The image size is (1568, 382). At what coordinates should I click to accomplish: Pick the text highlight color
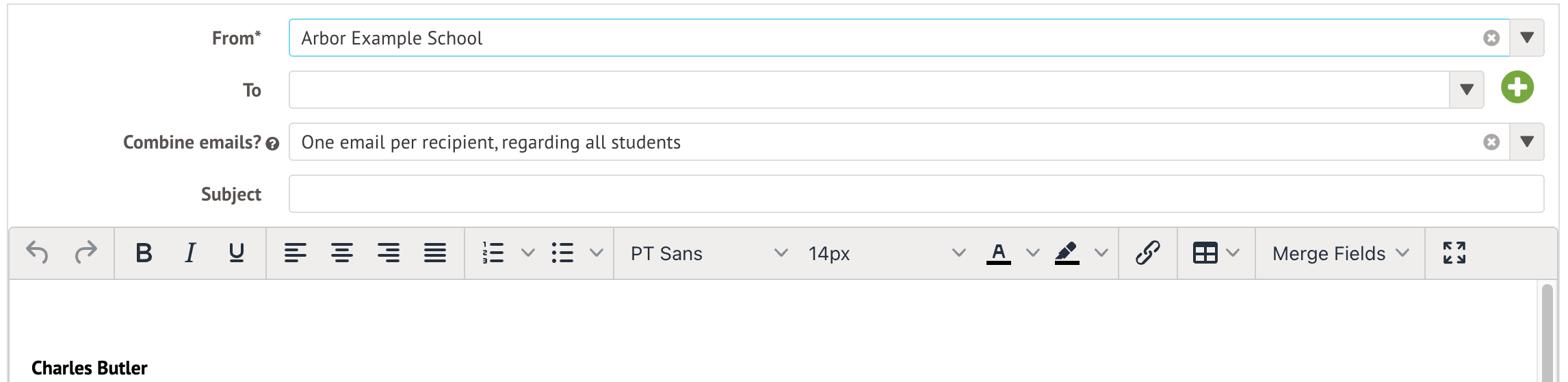[x=1067, y=253]
